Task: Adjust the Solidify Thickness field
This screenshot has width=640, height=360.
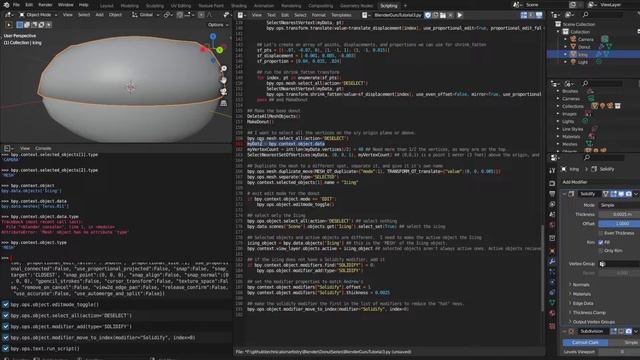Action: (x=619, y=214)
